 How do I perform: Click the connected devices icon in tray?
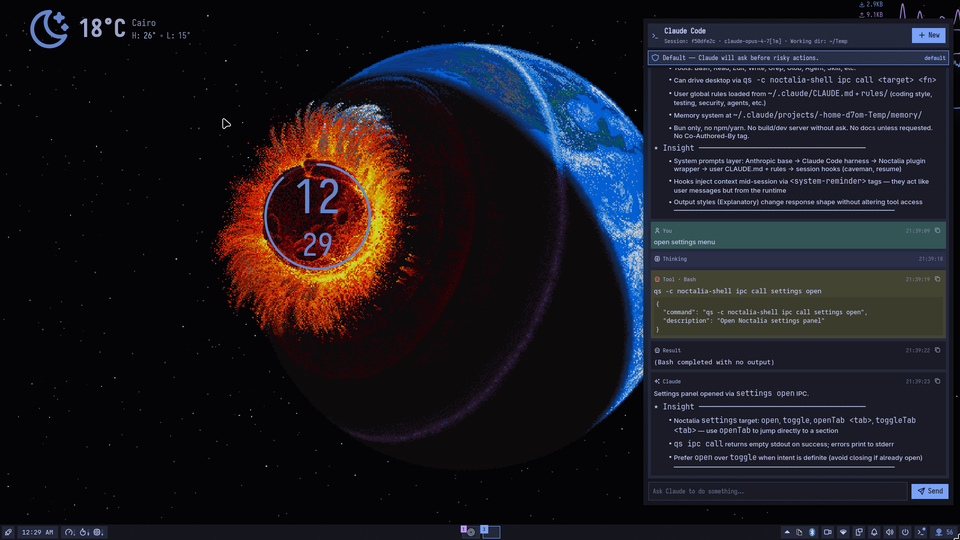pyautogui.click(x=859, y=532)
